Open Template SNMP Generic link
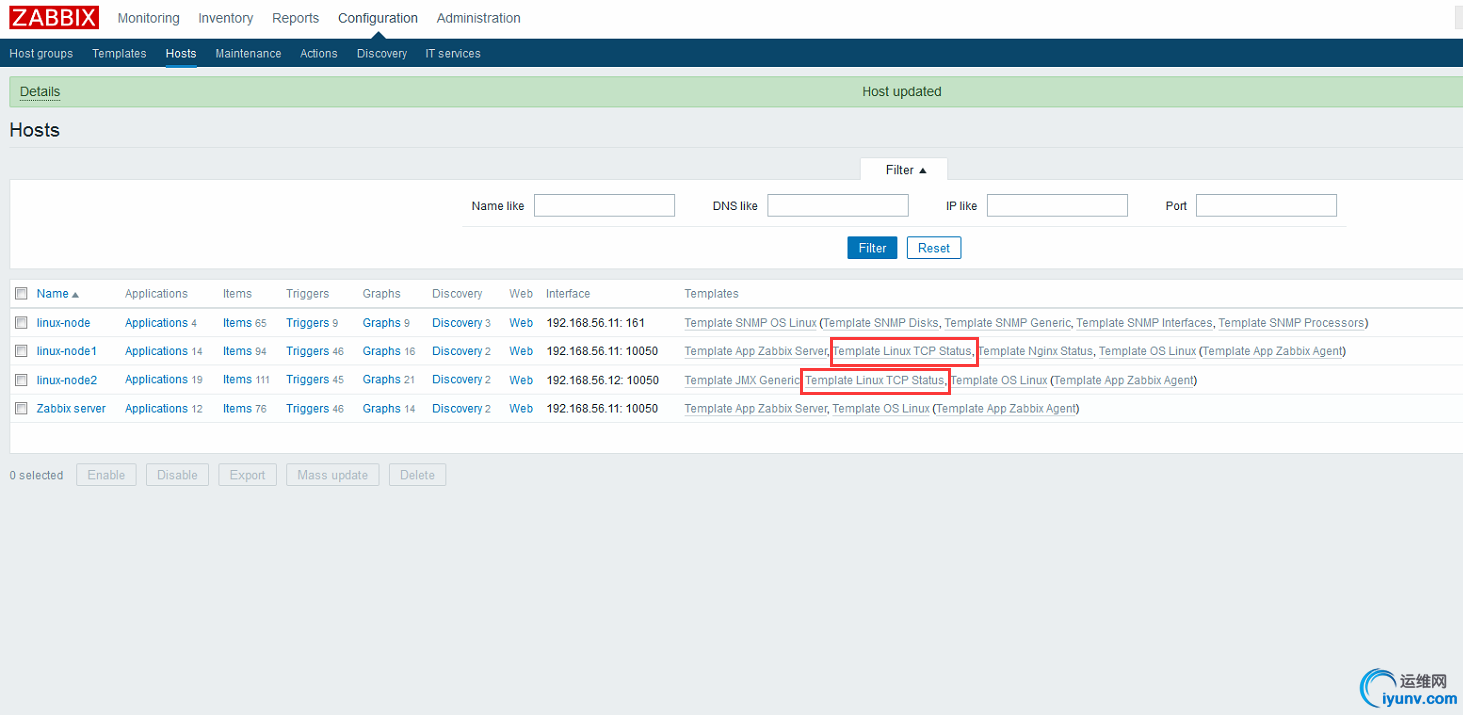The height and width of the screenshot is (715, 1463). point(1007,323)
